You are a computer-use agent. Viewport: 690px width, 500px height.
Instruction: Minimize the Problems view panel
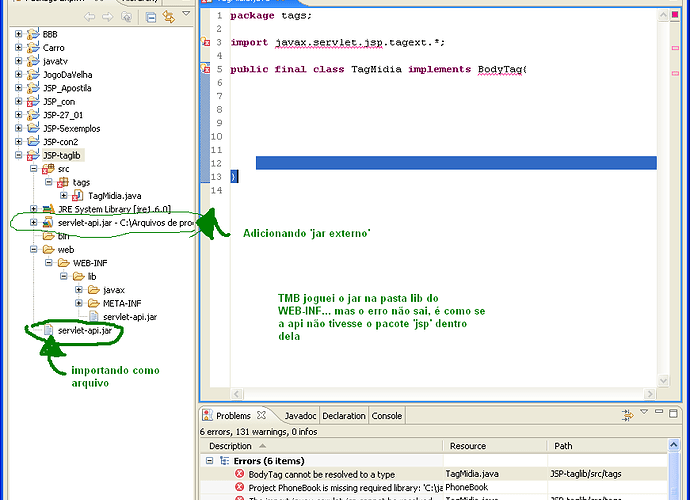[x=659, y=412]
